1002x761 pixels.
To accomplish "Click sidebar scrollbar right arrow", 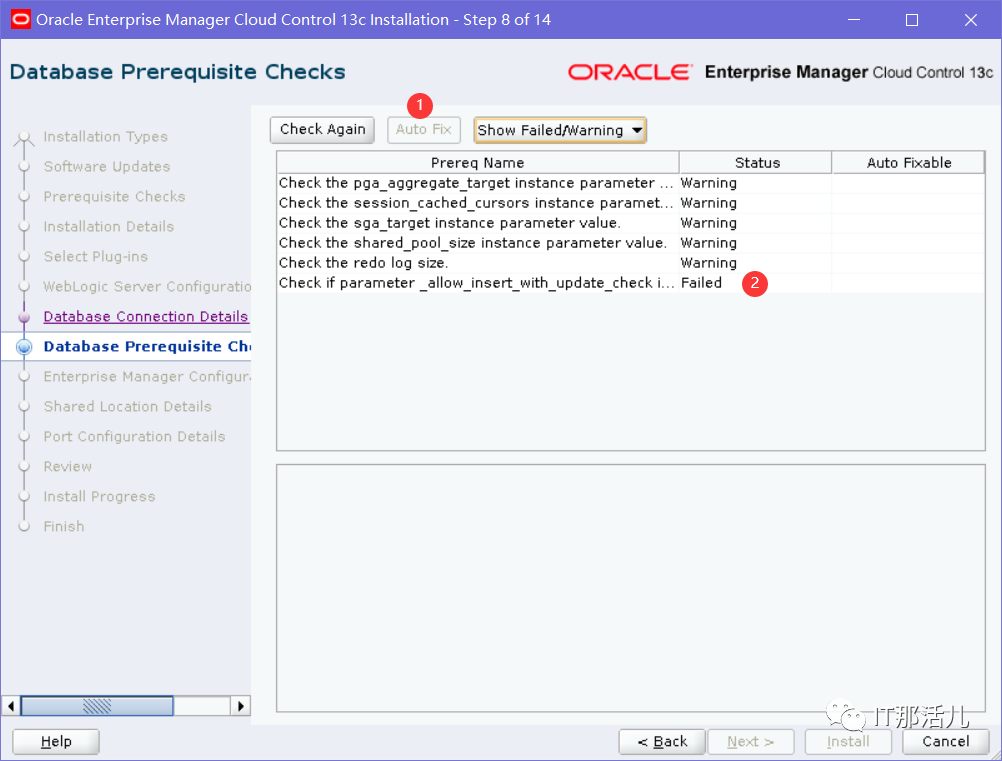I will tap(240, 706).
